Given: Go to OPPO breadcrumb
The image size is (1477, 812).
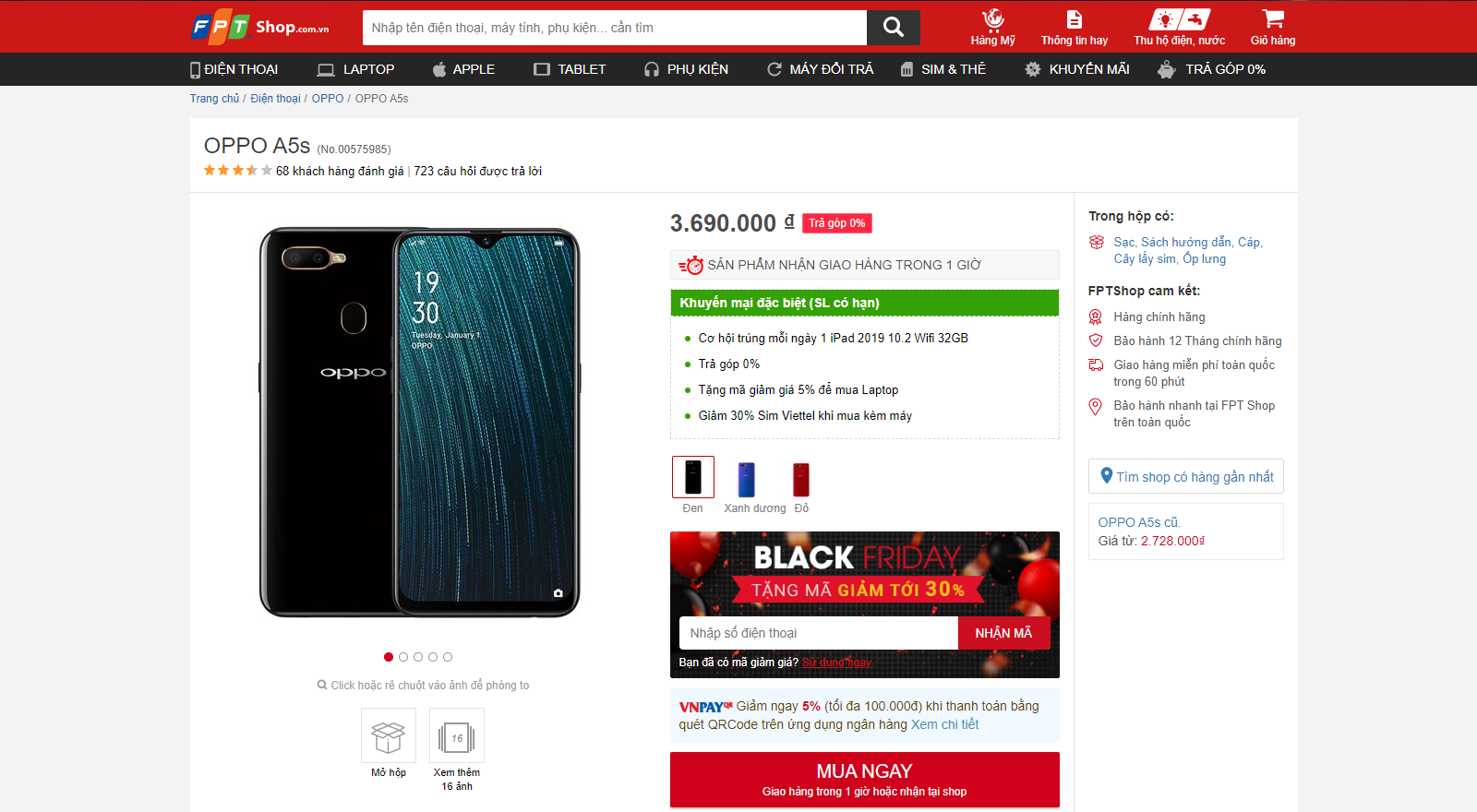Looking at the screenshot, I should [x=328, y=99].
